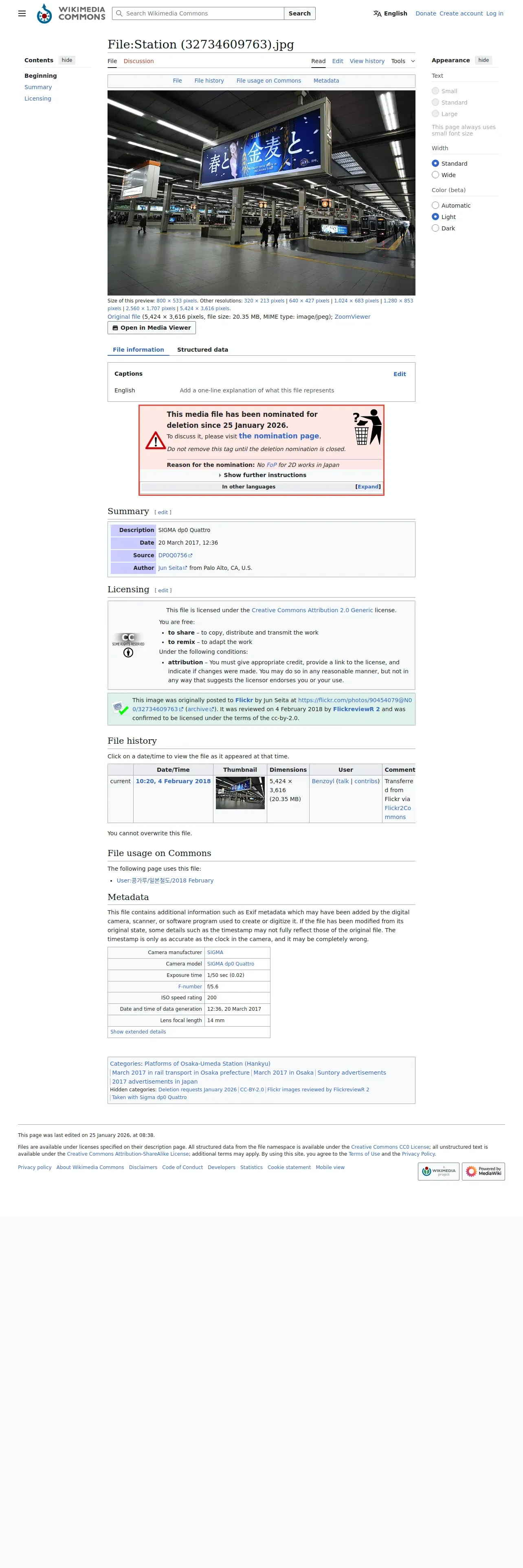This screenshot has height=1568, width=523.
Task: Choose Dark color mode
Action: pos(435,228)
